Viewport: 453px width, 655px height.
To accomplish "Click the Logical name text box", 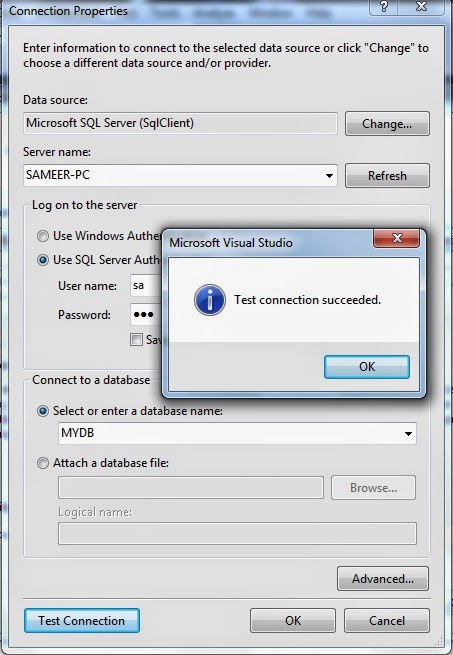I will point(237,533).
